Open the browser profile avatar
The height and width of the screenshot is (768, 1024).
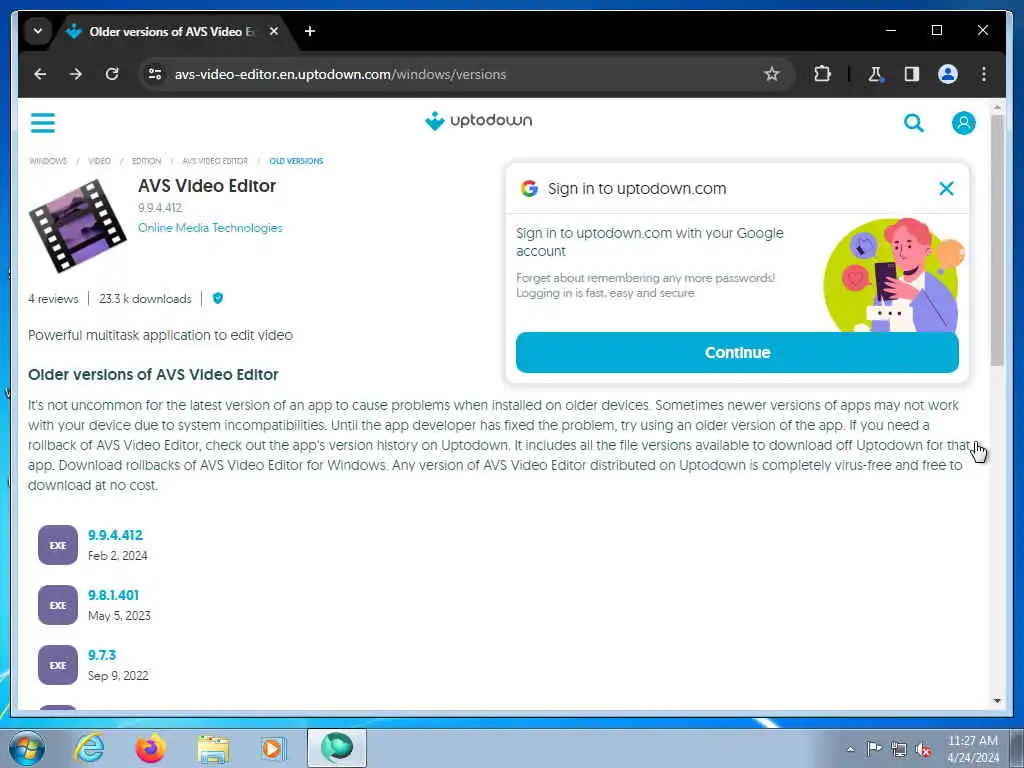click(948, 74)
